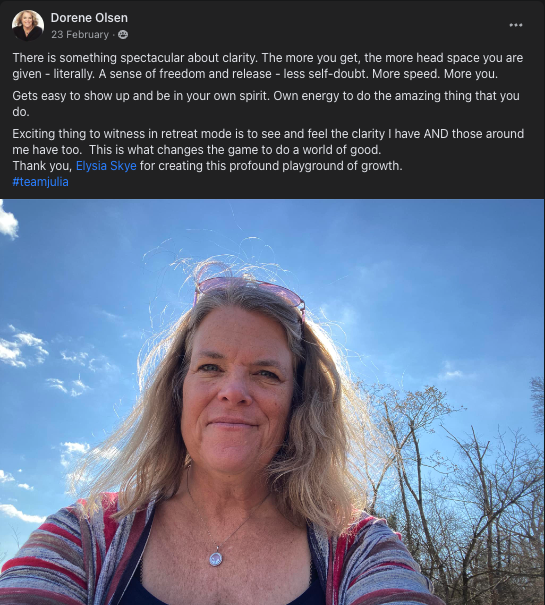The height and width of the screenshot is (605, 545).
Task: Click the woman's face in the photo
Action: [239, 390]
